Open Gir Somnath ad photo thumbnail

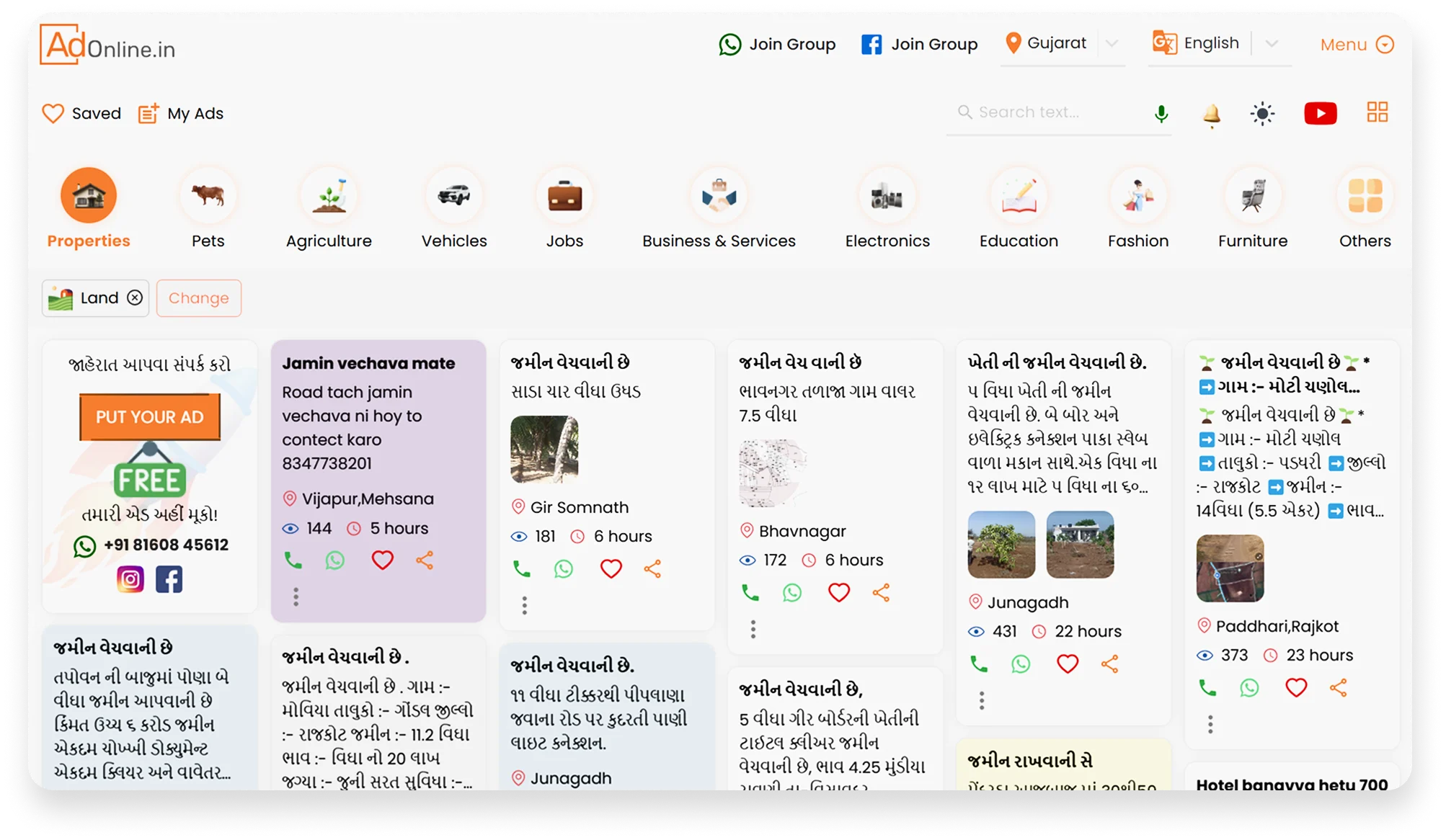544,450
